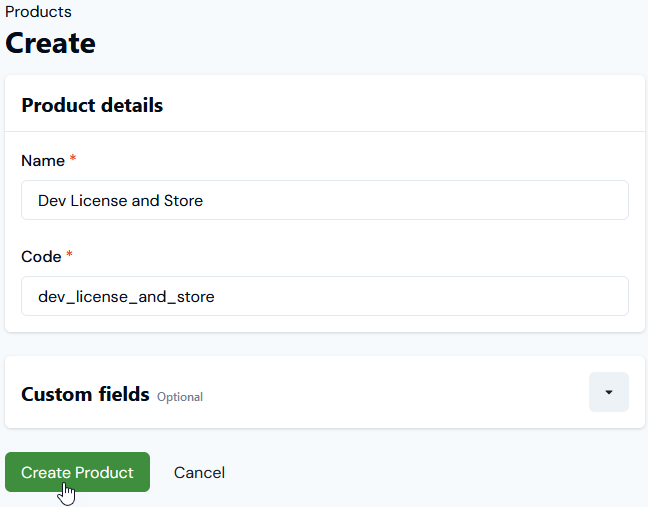The image size is (648, 507).
Task: Click the 'dev_license_and_store' code text
Action: coord(126,296)
